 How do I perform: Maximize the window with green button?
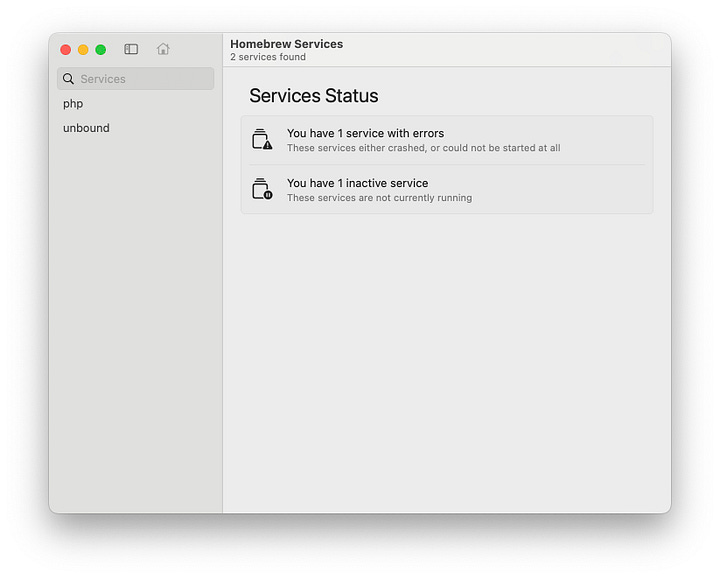tap(101, 50)
